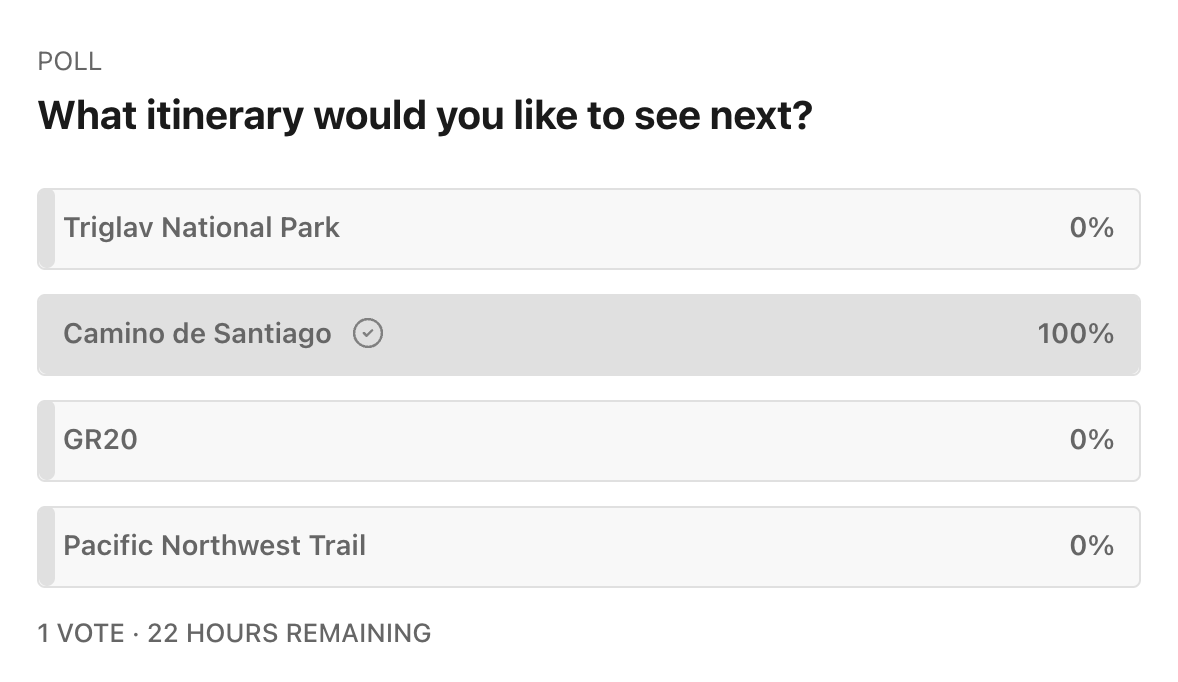Click the Triglav National Park progress bar edge
The width and height of the screenshot is (1178, 682).
pos(44,228)
